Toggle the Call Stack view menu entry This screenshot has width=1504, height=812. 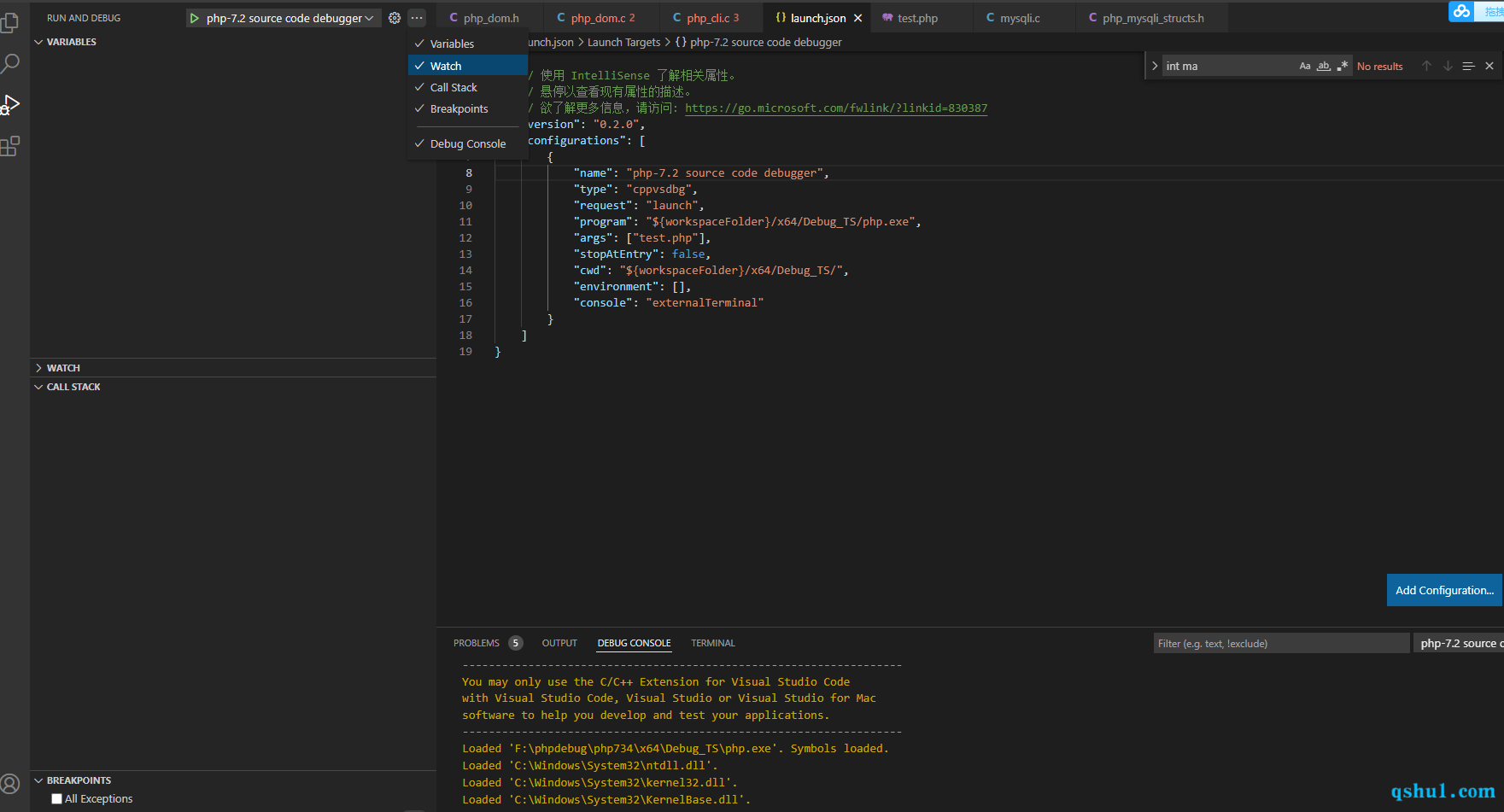point(468,87)
